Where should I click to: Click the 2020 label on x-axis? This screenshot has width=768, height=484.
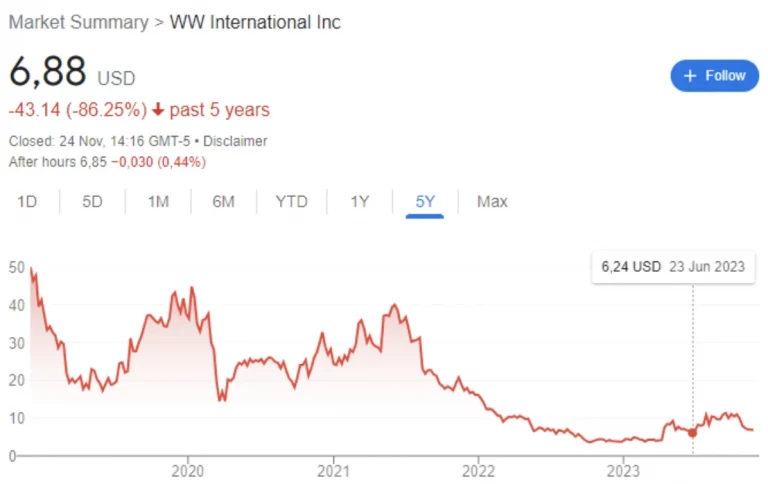pyautogui.click(x=188, y=470)
